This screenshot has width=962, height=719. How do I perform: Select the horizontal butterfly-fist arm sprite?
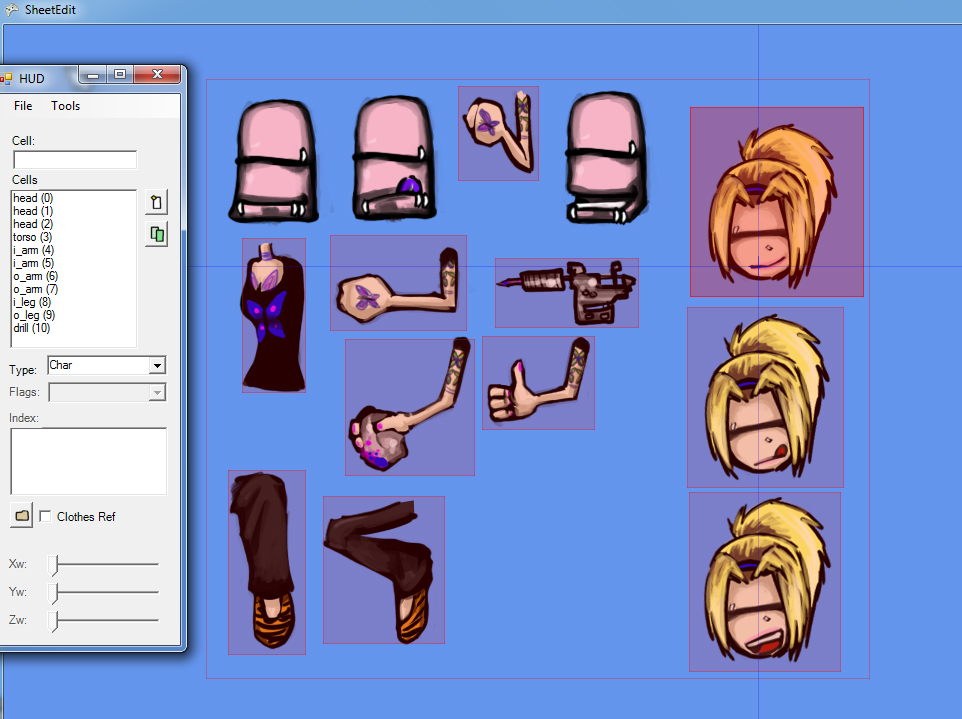398,283
